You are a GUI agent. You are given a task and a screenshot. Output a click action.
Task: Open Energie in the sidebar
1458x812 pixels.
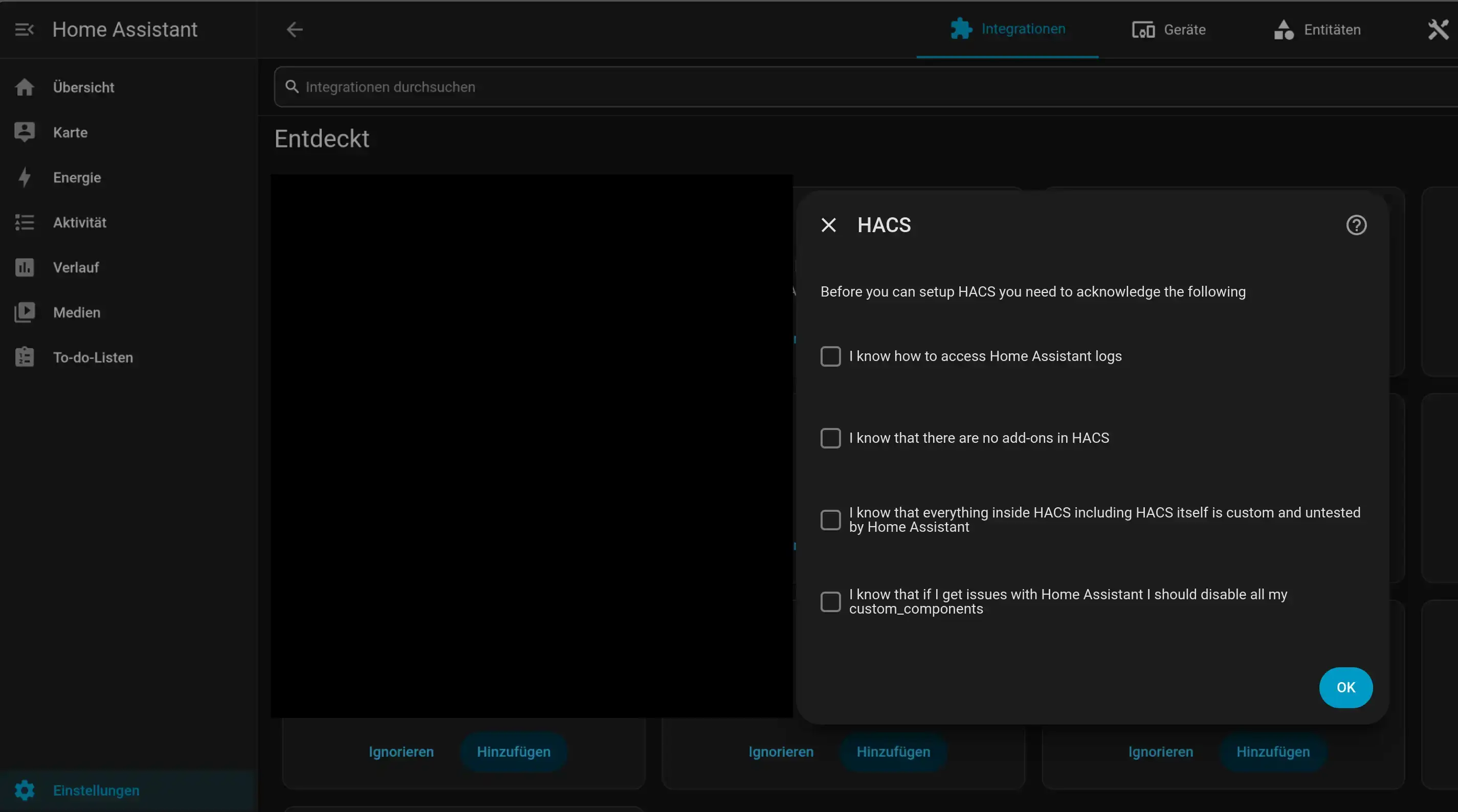point(129,177)
